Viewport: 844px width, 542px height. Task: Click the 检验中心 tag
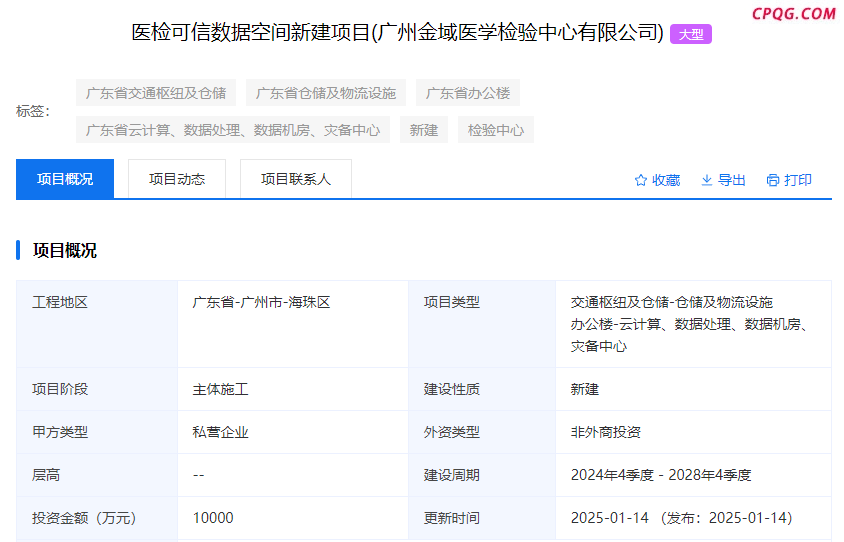tap(496, 130)
